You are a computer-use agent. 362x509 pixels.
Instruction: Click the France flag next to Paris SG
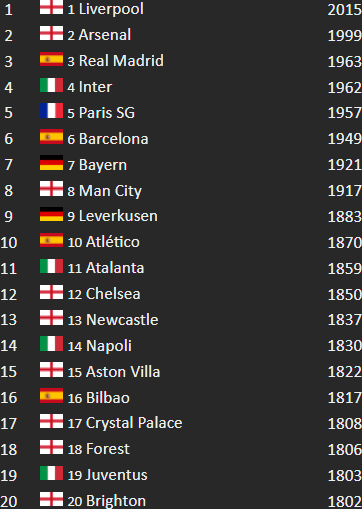[51, 111]
